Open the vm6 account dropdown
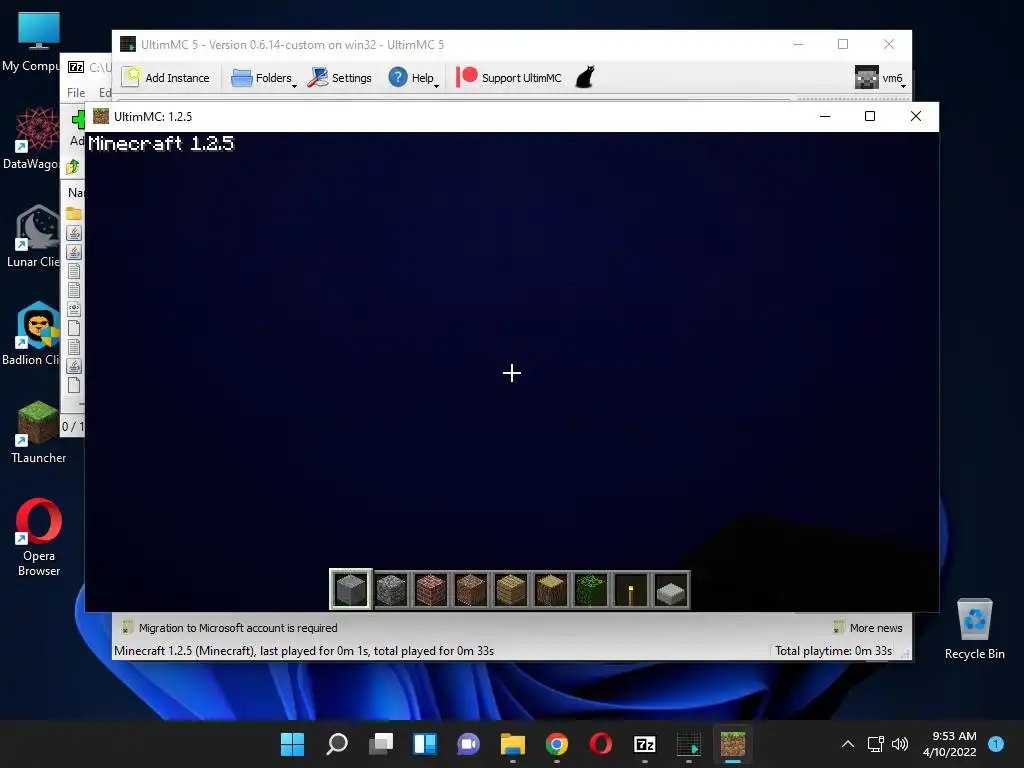 (x=880, y=78)
